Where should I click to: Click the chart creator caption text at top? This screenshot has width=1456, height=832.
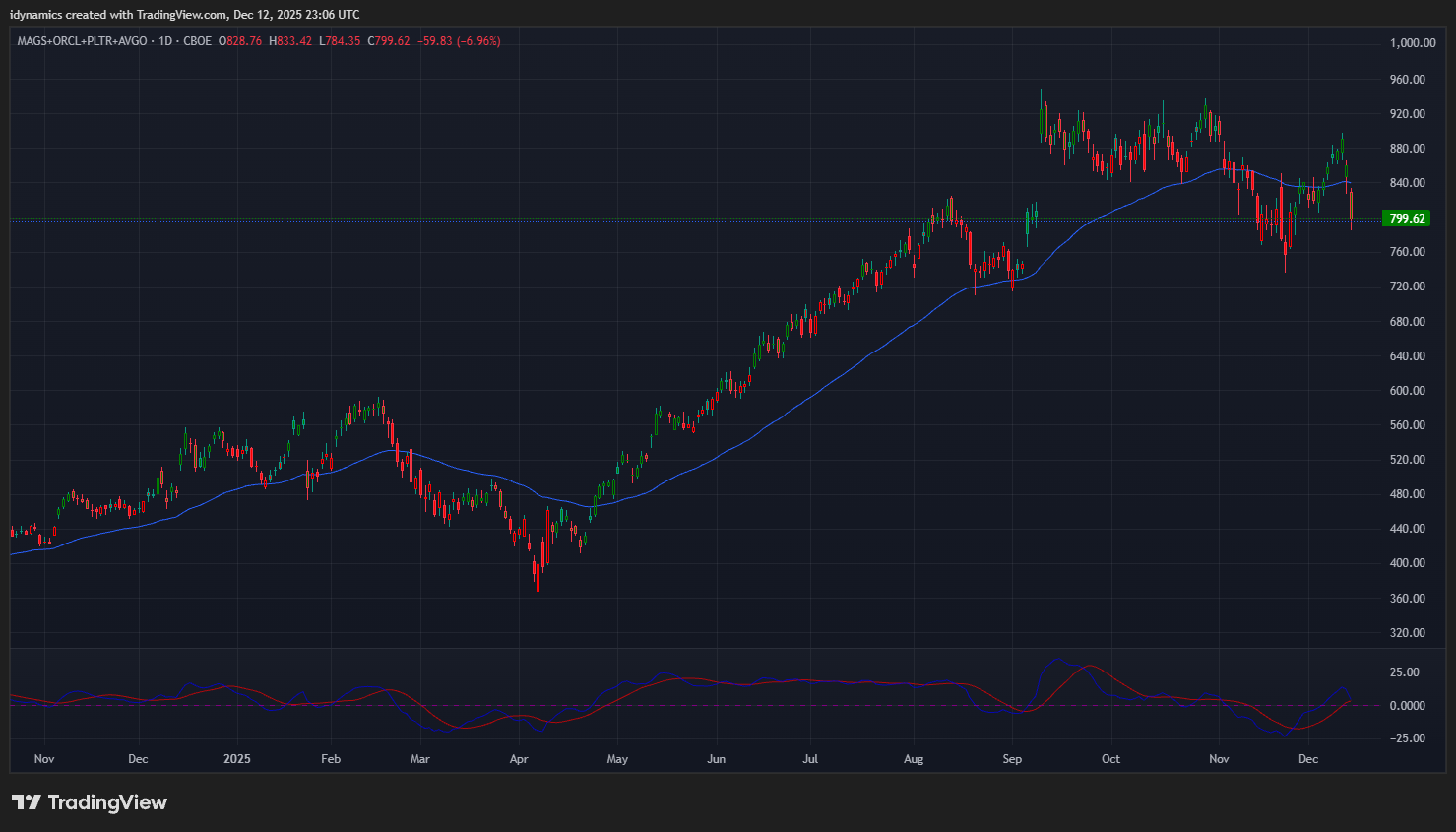click(x=184, y=15)
